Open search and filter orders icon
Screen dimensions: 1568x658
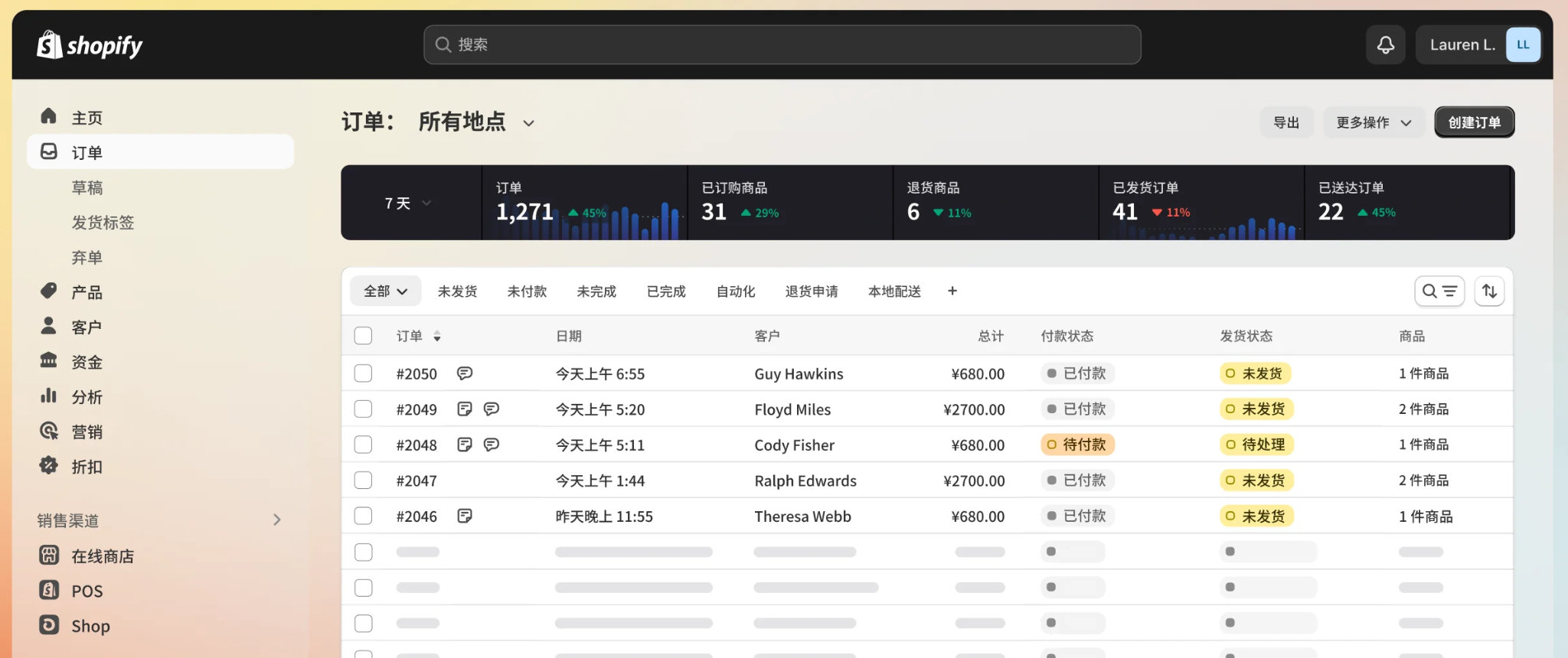click(x=1439, y=291)
